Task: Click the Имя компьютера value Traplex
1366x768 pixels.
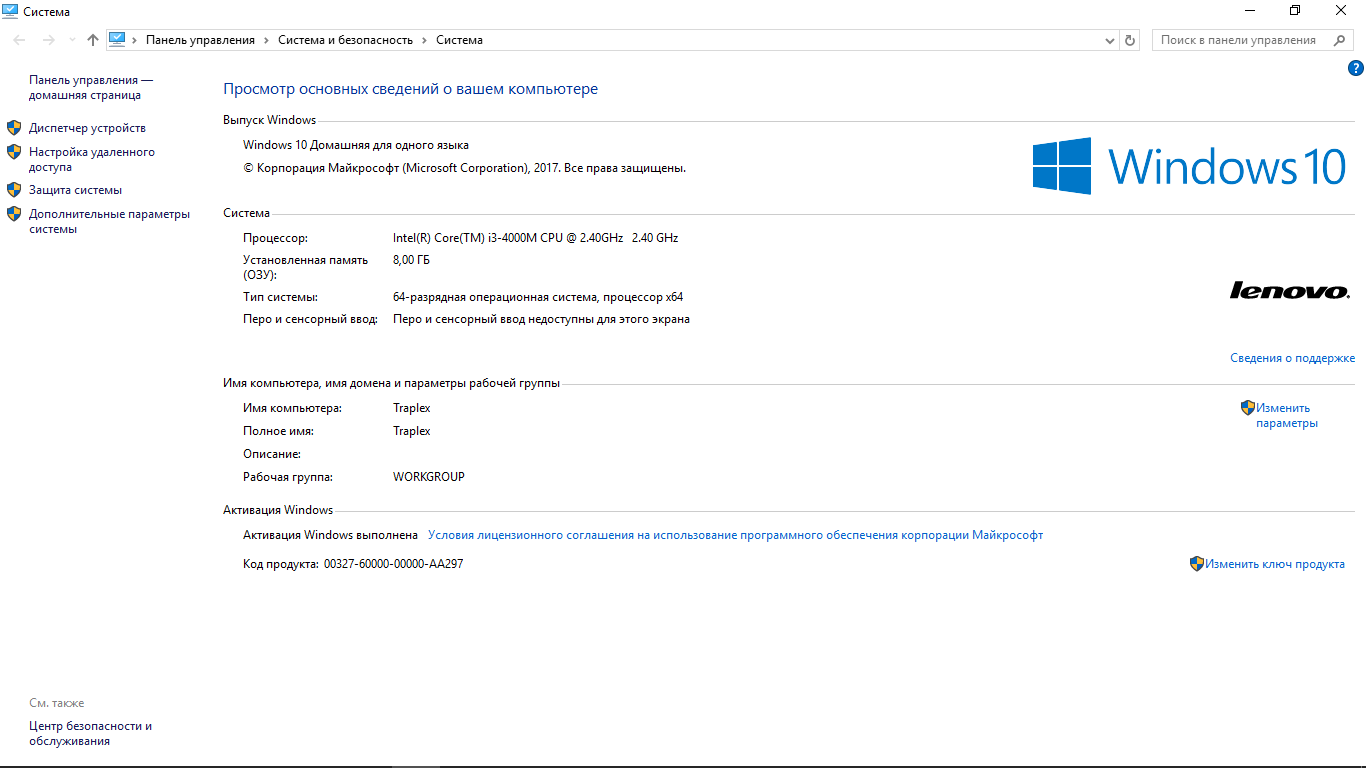Action: pyautogui.click(x=412, y=408)
